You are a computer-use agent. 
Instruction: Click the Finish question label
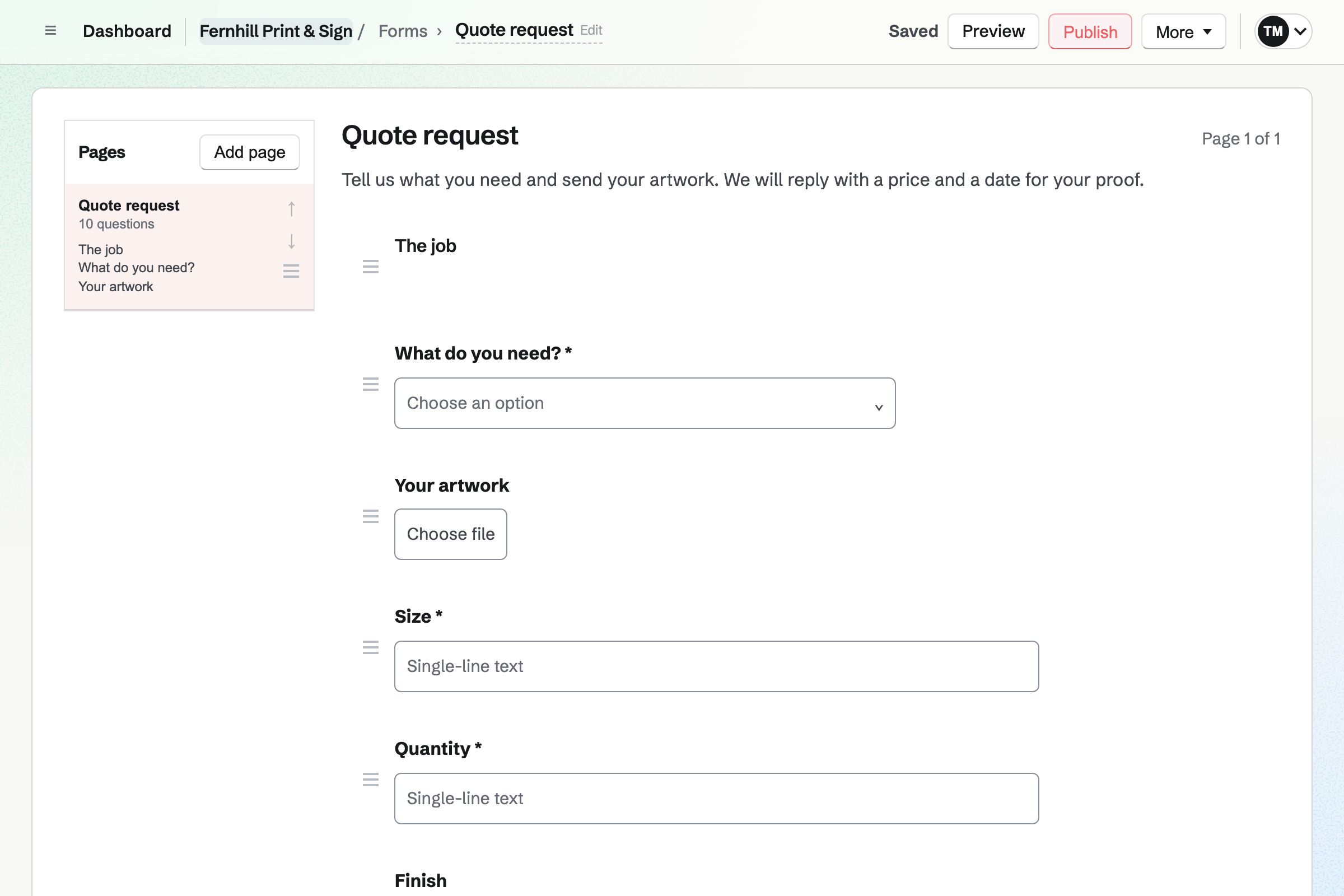pos(421,880)
